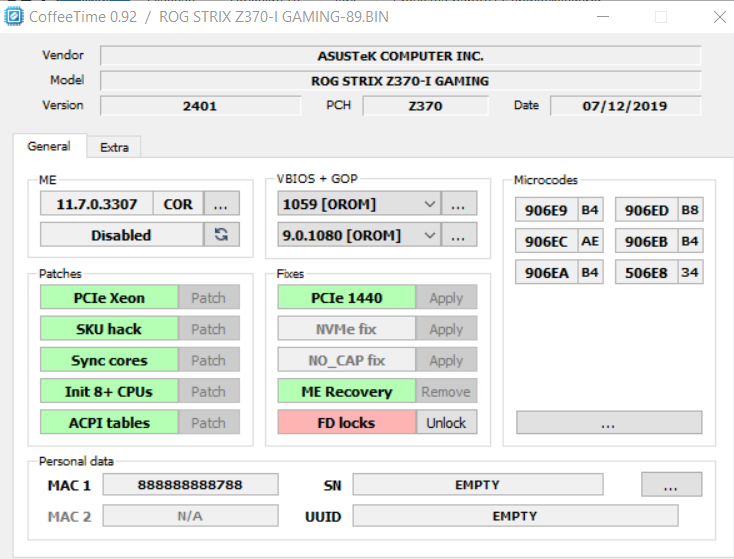
Task: Close the CoffeeTime window
Action: click(x=719, y=17)
